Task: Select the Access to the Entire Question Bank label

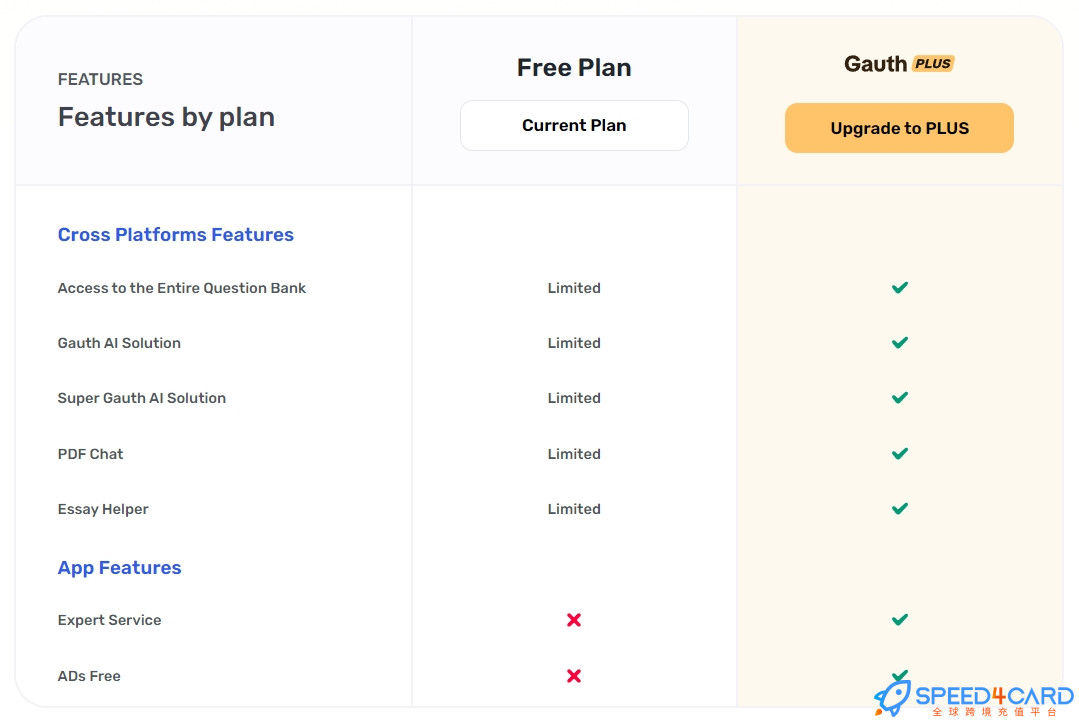Action: [182, 288]
